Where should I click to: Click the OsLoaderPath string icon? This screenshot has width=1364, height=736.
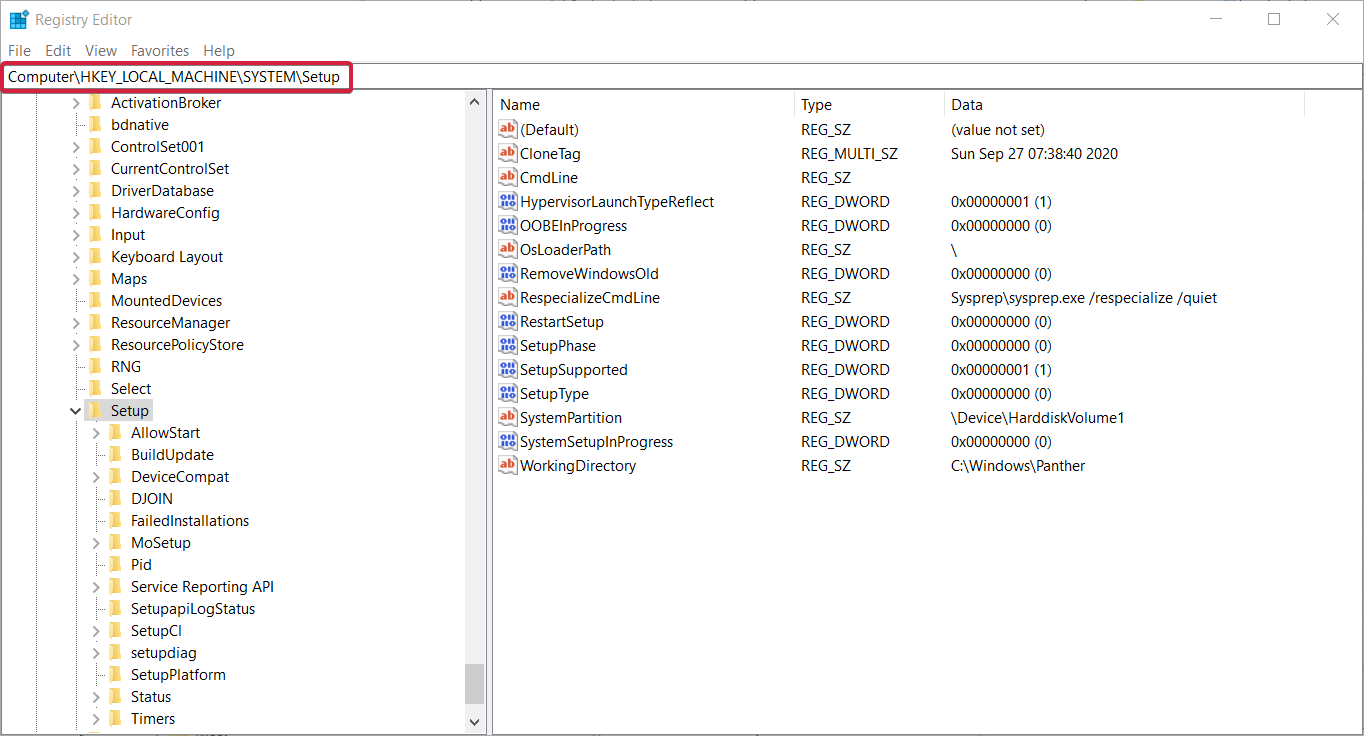pos(508,250)
